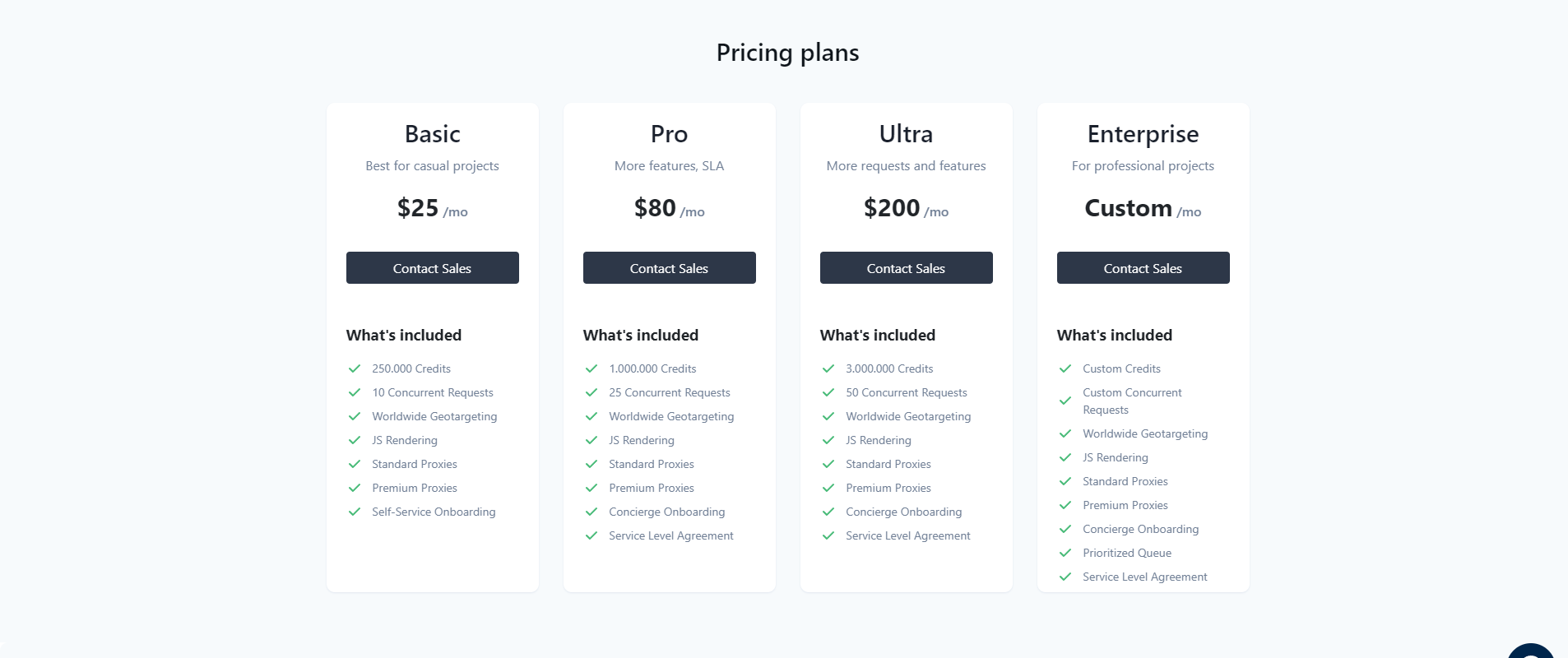Click checkmark next to Custom Credits
This screenshot has height=658, width=1568.
1065,368
